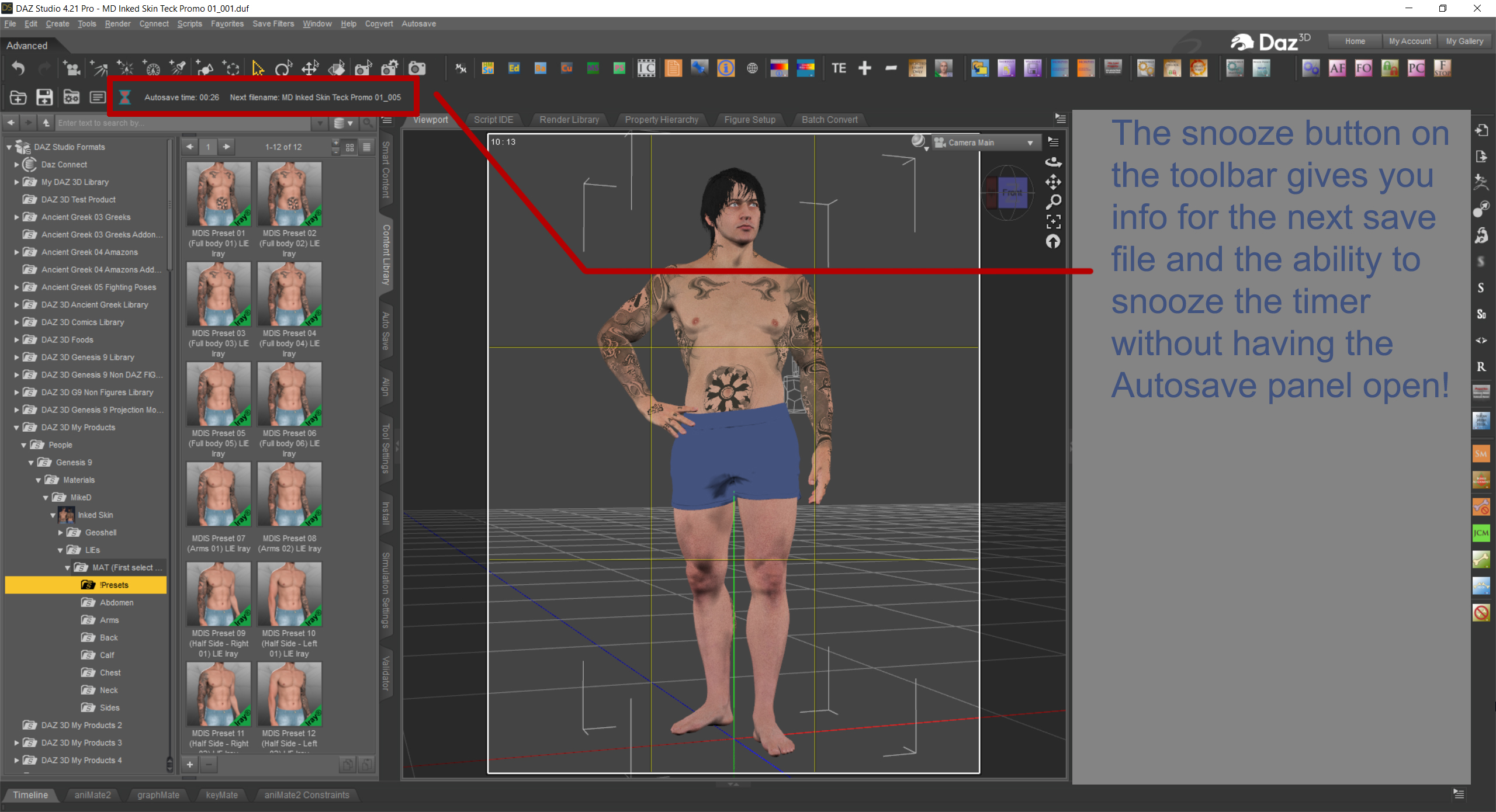
Task: Click the Content Library search field
Action: click(183, 123)
